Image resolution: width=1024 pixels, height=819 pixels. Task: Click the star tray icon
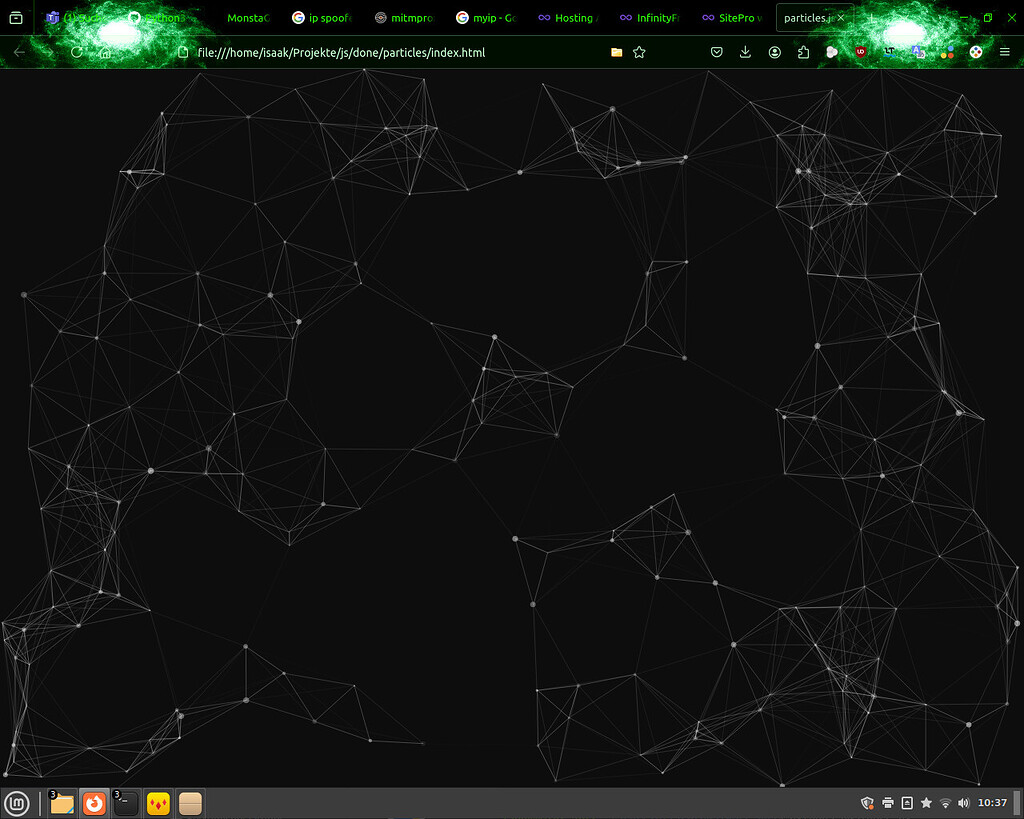point(926,803)
